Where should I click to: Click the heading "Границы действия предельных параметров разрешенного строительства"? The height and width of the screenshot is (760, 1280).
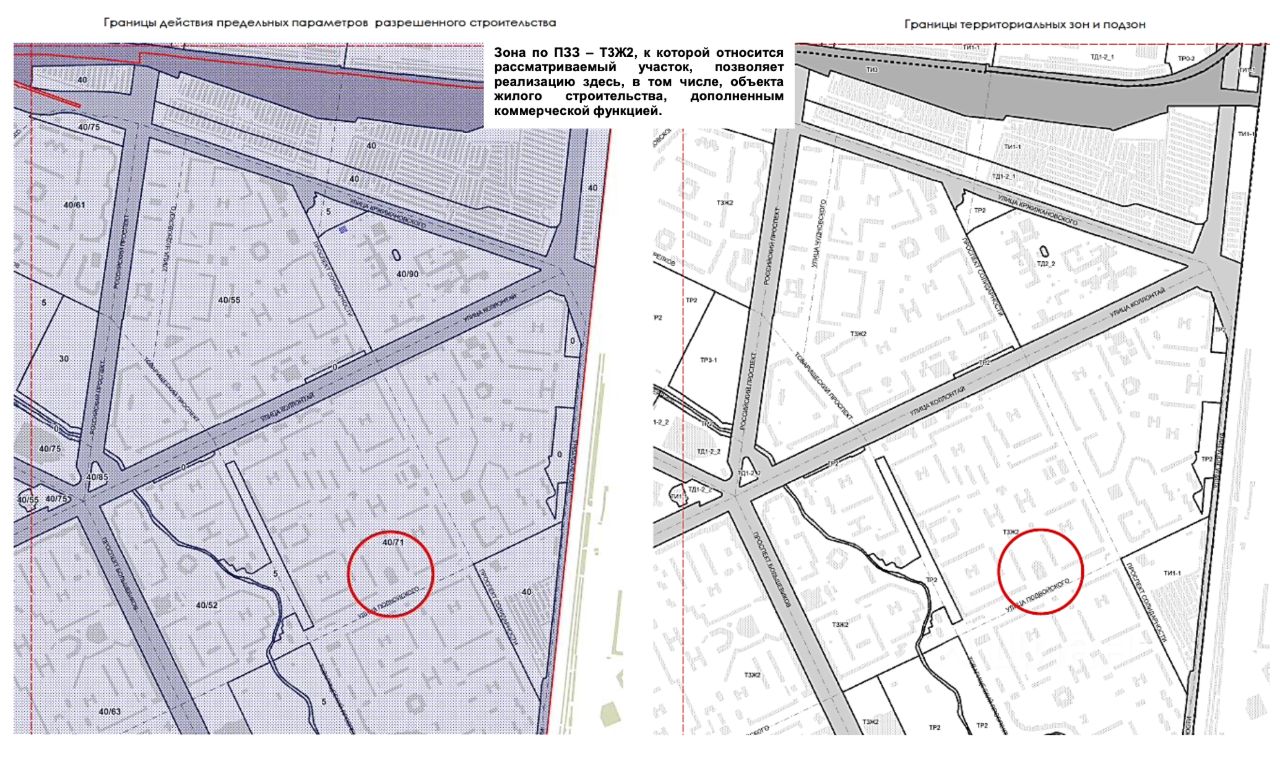330,21
